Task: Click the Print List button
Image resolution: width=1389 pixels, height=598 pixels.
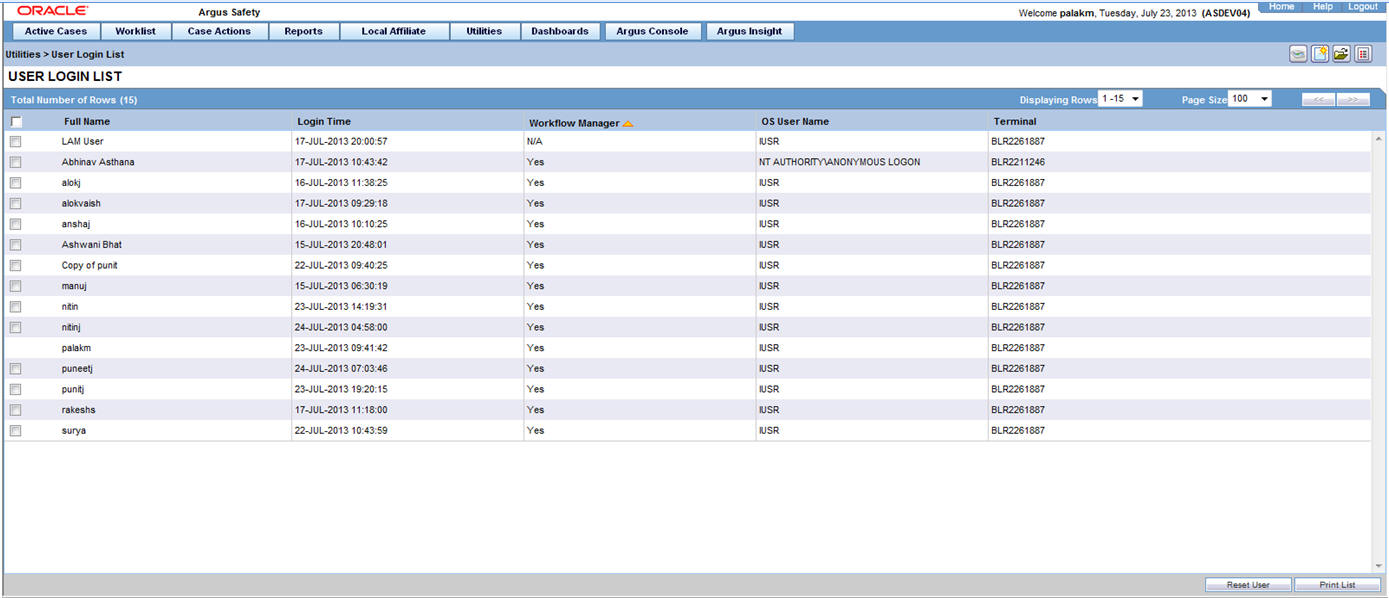Action: (x=1337, y=584)
